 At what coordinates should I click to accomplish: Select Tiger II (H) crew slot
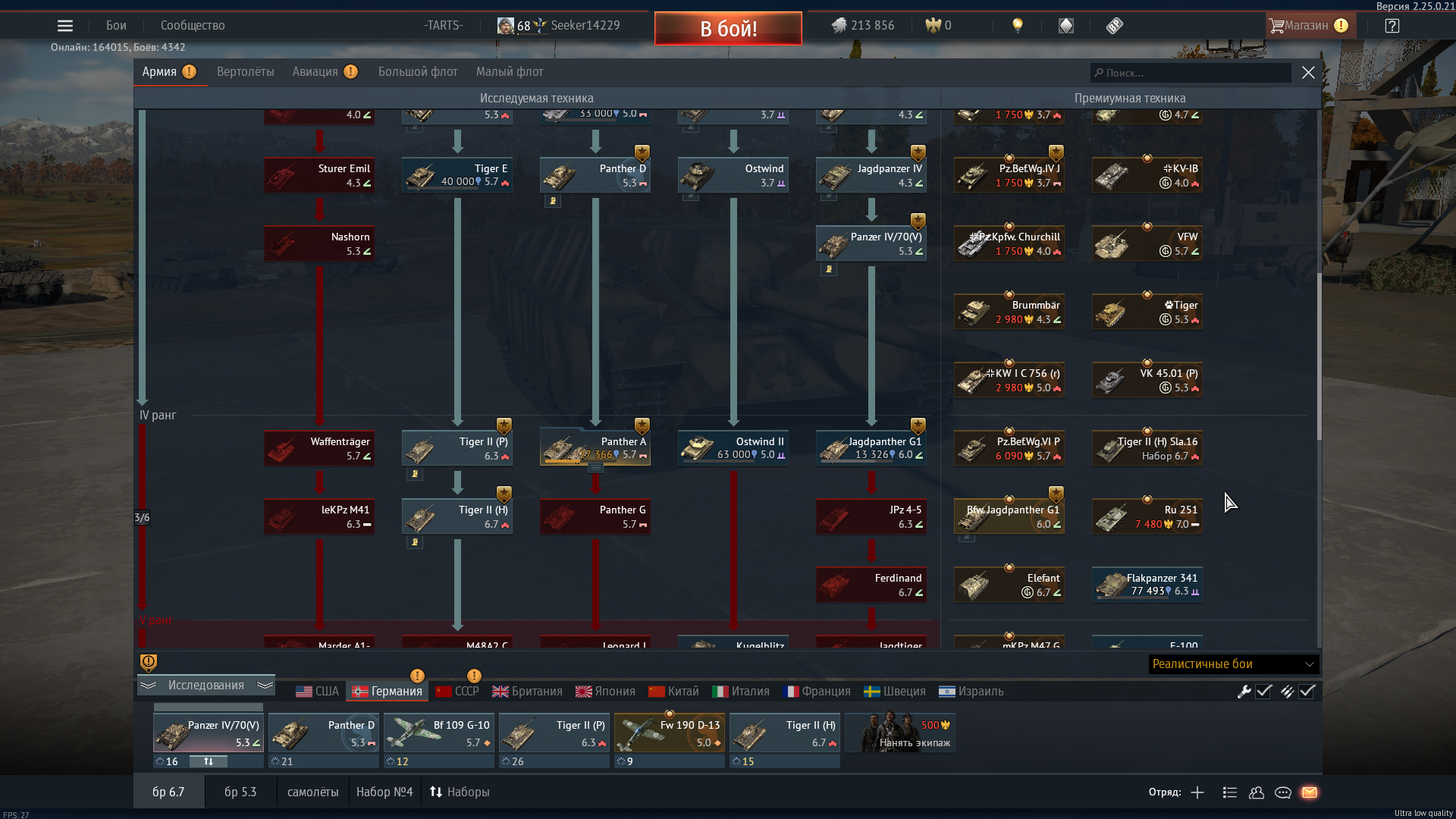(x=785, y=733)
